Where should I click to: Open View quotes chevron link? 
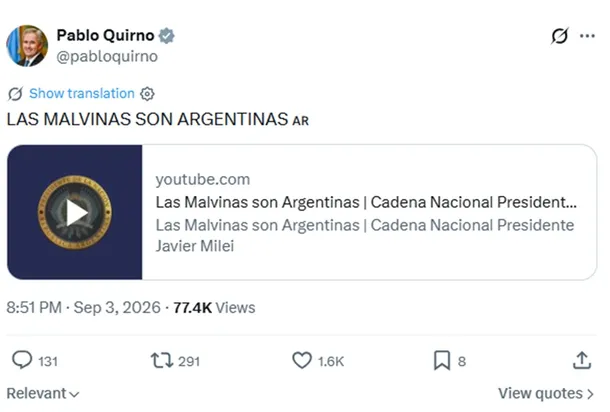pos(546,393)
